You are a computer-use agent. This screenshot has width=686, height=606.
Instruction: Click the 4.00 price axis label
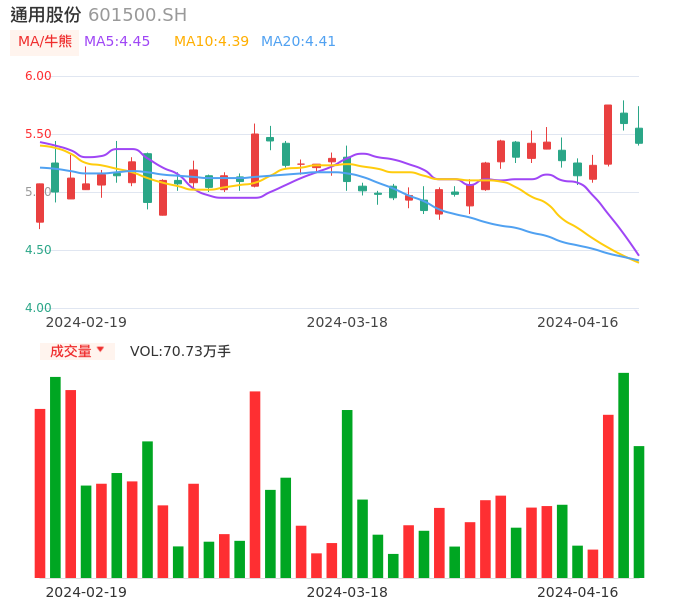coord(38,308)
